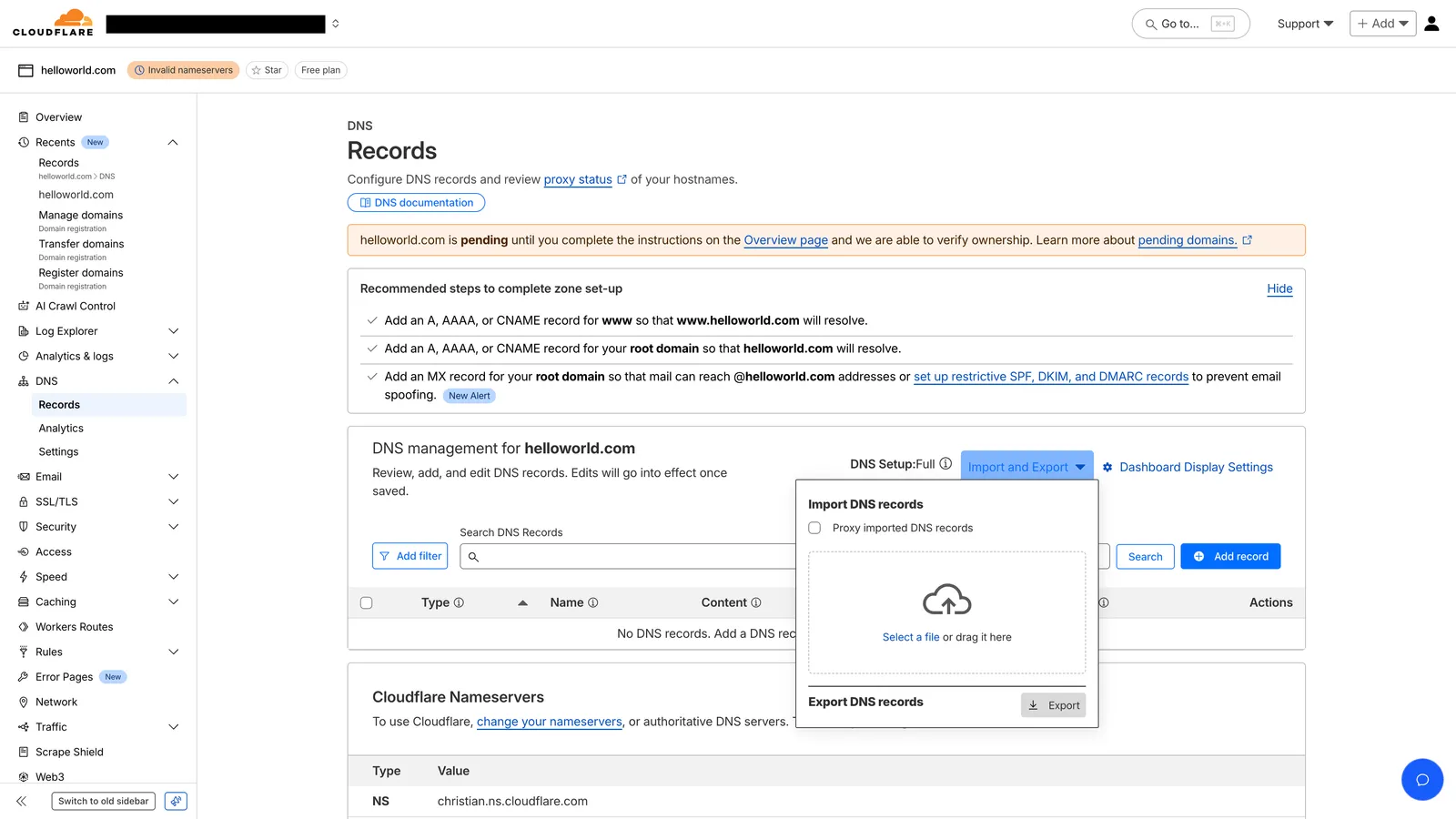Expand the Traffic menu
Image resolution: width=1456 pixels, height=819 pixels.
(173, 727)
